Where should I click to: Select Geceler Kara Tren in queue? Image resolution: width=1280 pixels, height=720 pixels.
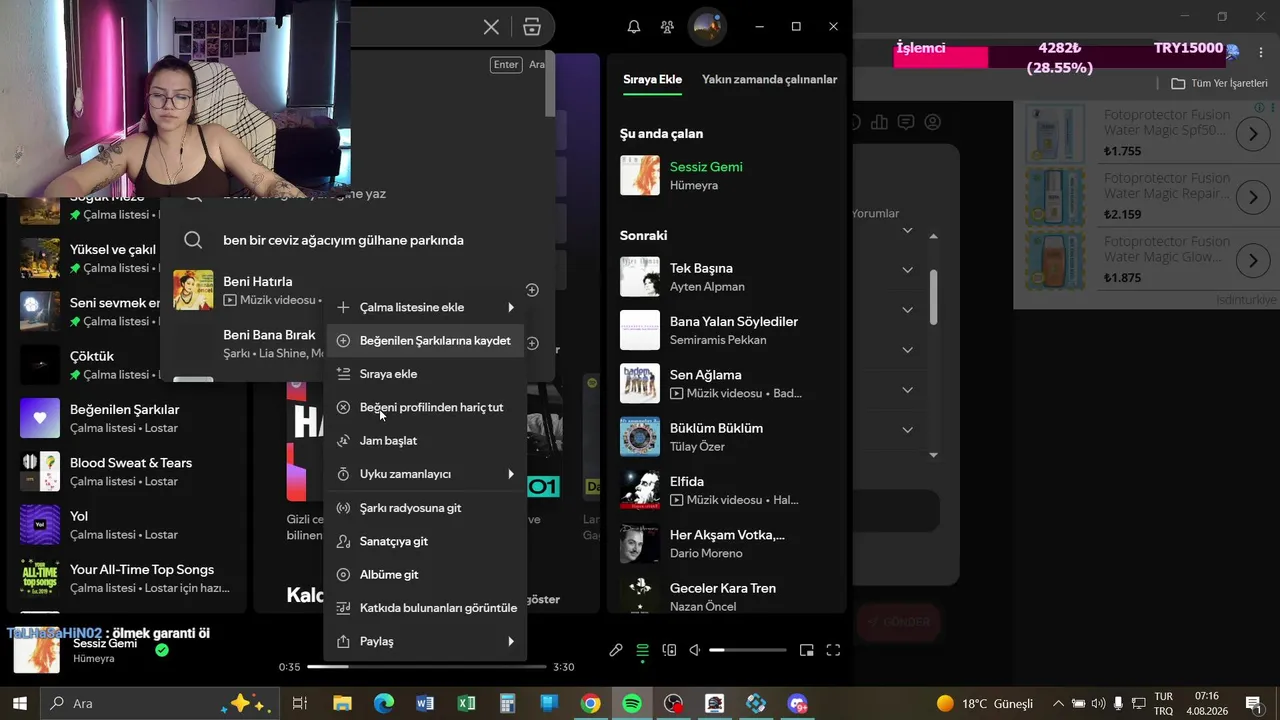[727, 597]
